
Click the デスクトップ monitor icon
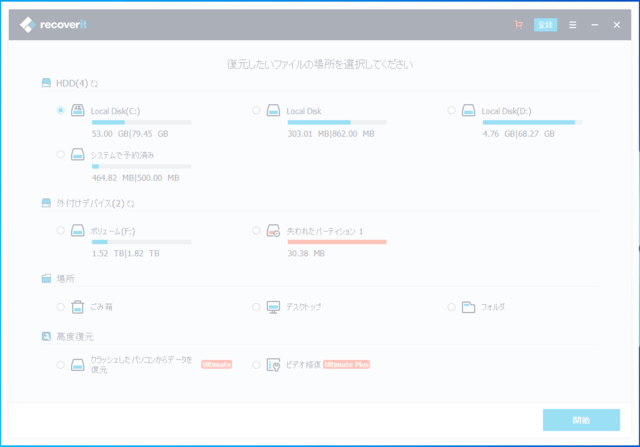(273, 307)
